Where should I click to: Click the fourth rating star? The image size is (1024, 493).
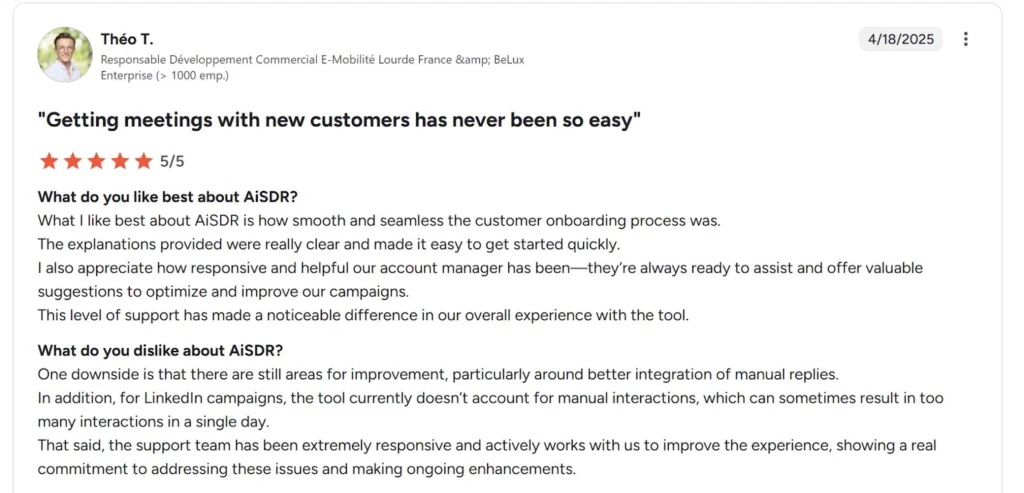[120, 161]
